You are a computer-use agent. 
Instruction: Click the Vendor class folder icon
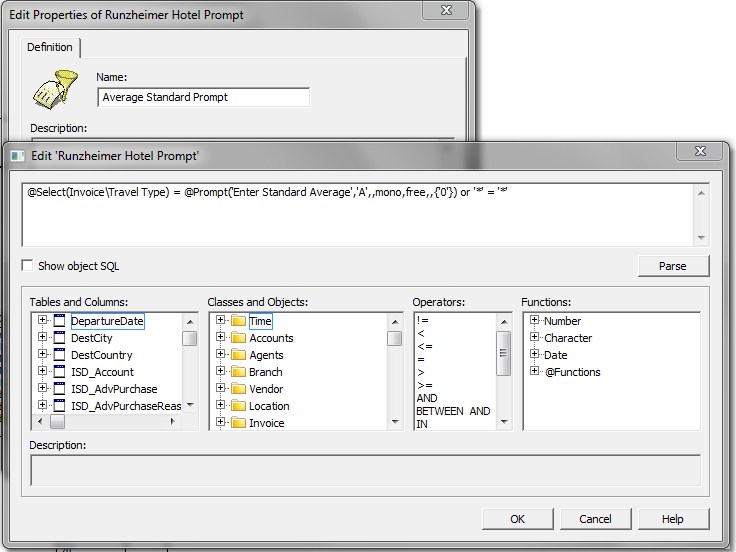(238, 389)
